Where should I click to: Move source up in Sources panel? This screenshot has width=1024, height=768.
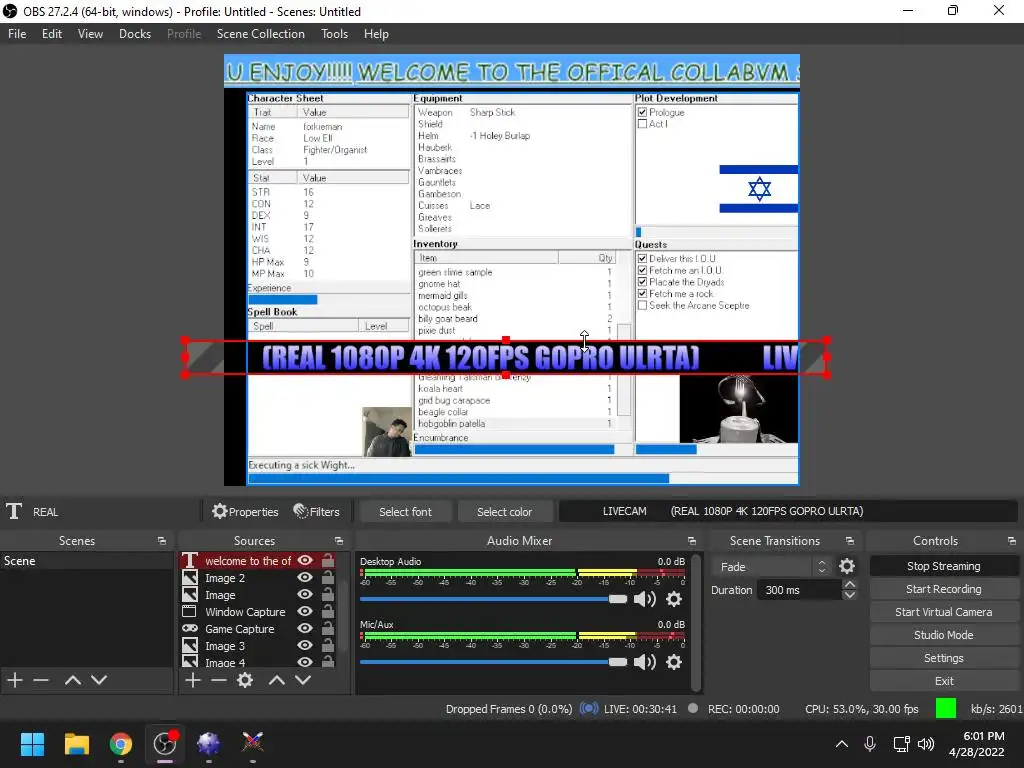coord(277,680)
